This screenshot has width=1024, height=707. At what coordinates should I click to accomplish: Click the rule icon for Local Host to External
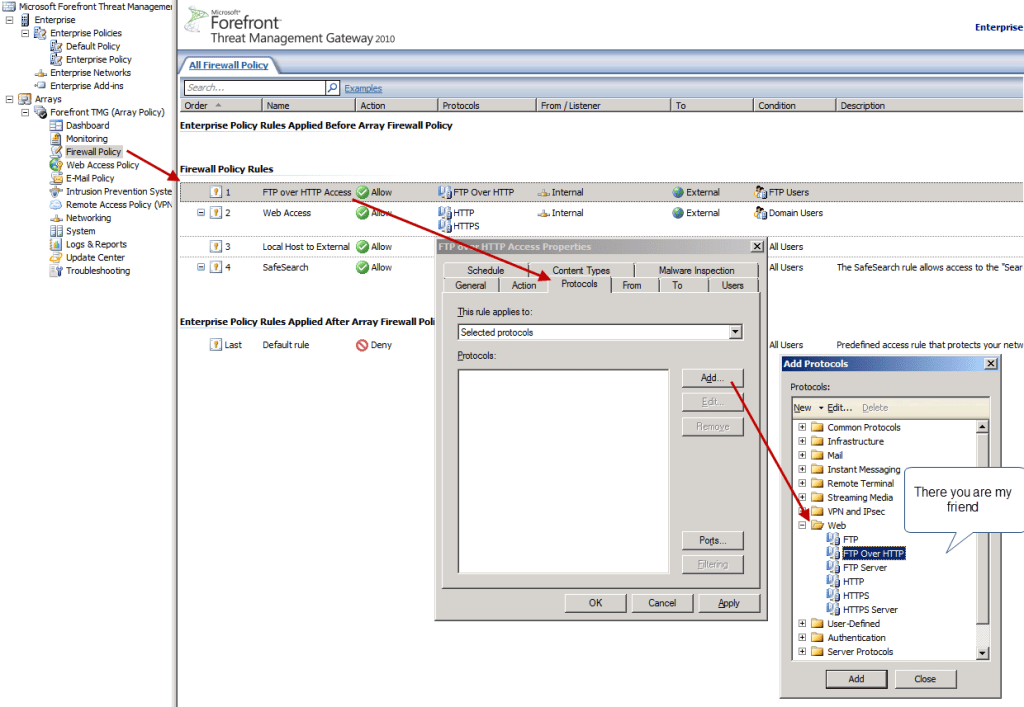pyautogui.click(x=216, y=247)
